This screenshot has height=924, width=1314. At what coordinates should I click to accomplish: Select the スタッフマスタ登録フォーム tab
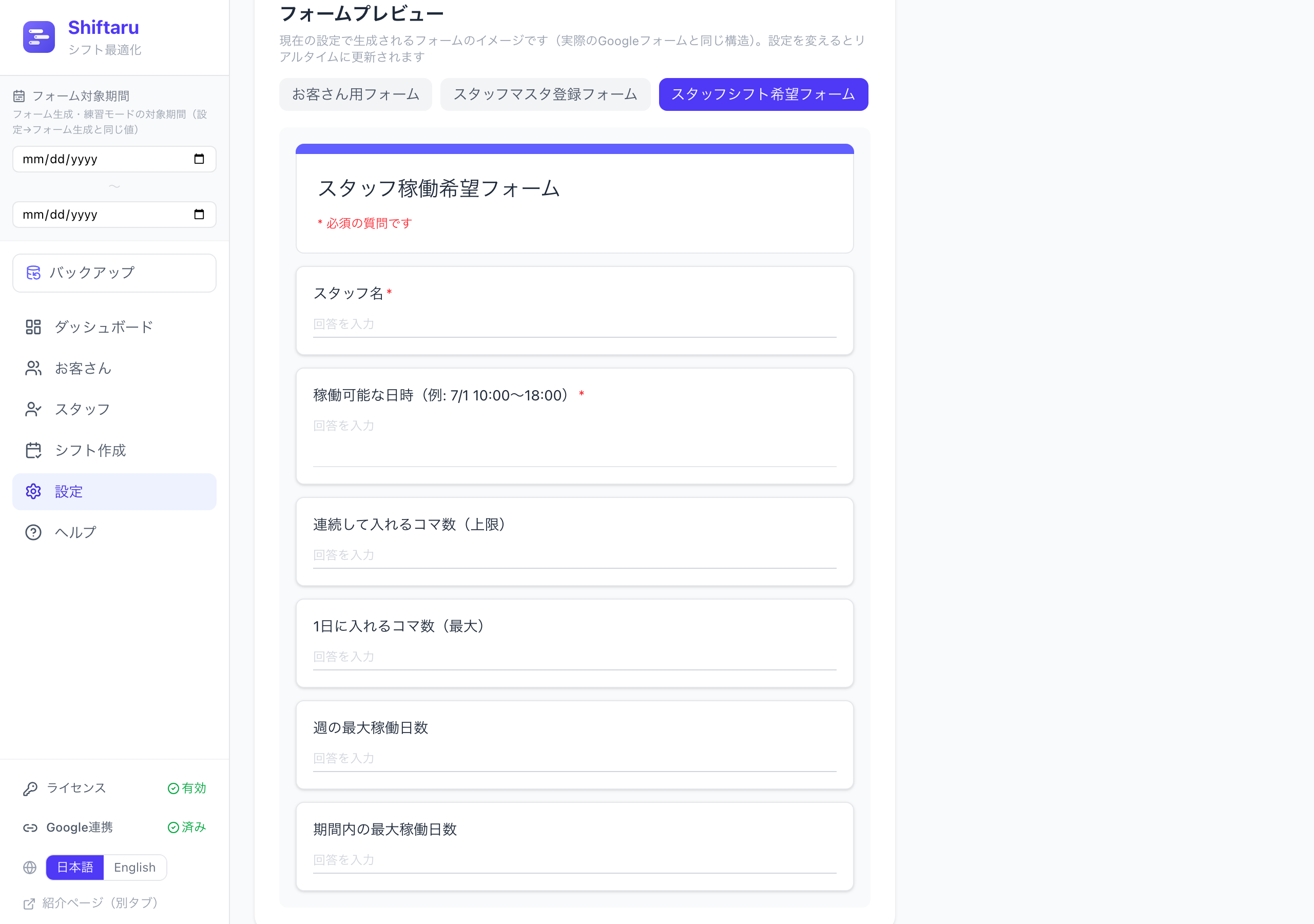pos(545,94)
